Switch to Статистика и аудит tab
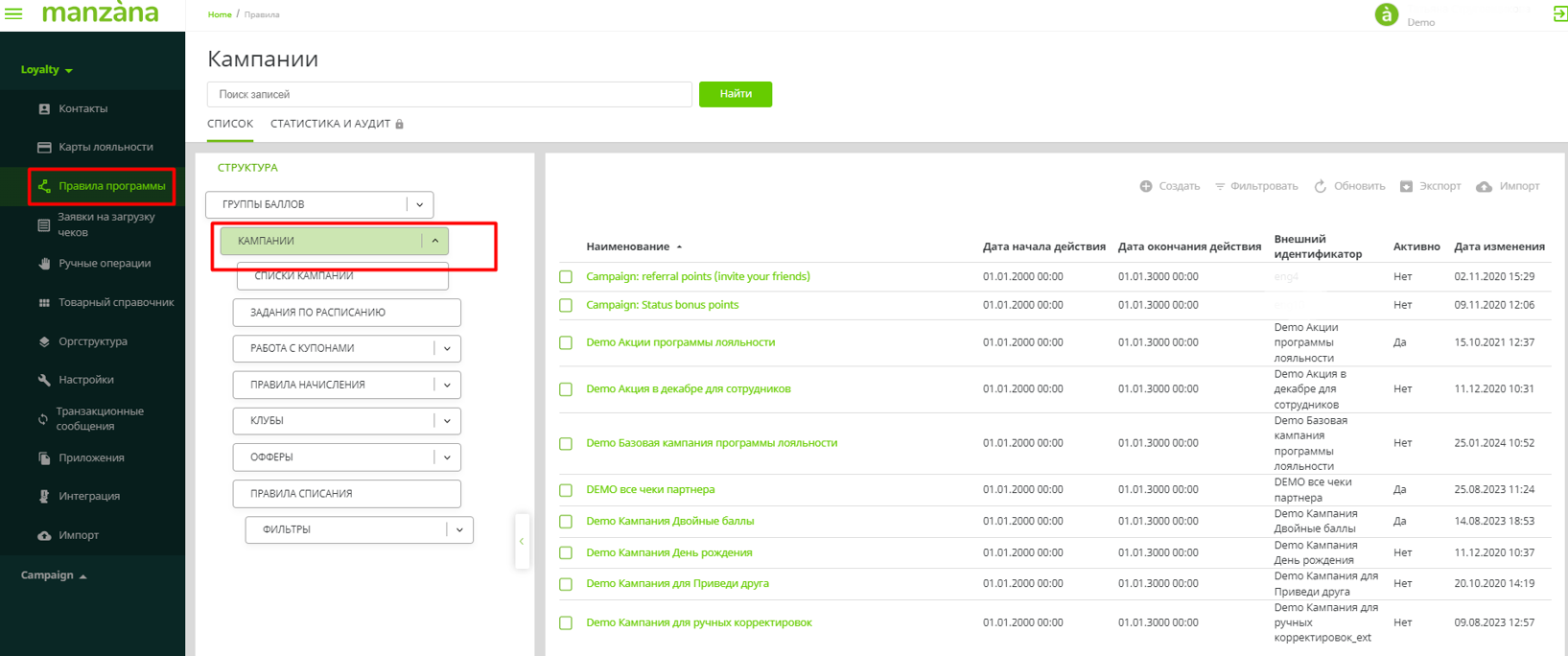Screen dimensions: 1568x656 330,124
